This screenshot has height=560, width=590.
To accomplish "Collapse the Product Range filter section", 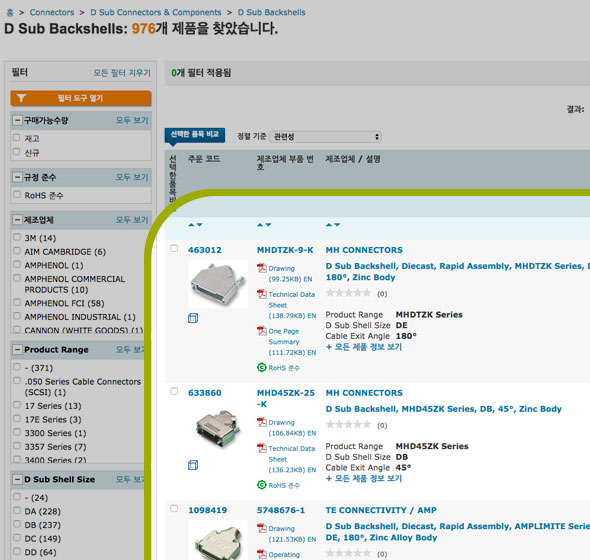I will point(17,350).
